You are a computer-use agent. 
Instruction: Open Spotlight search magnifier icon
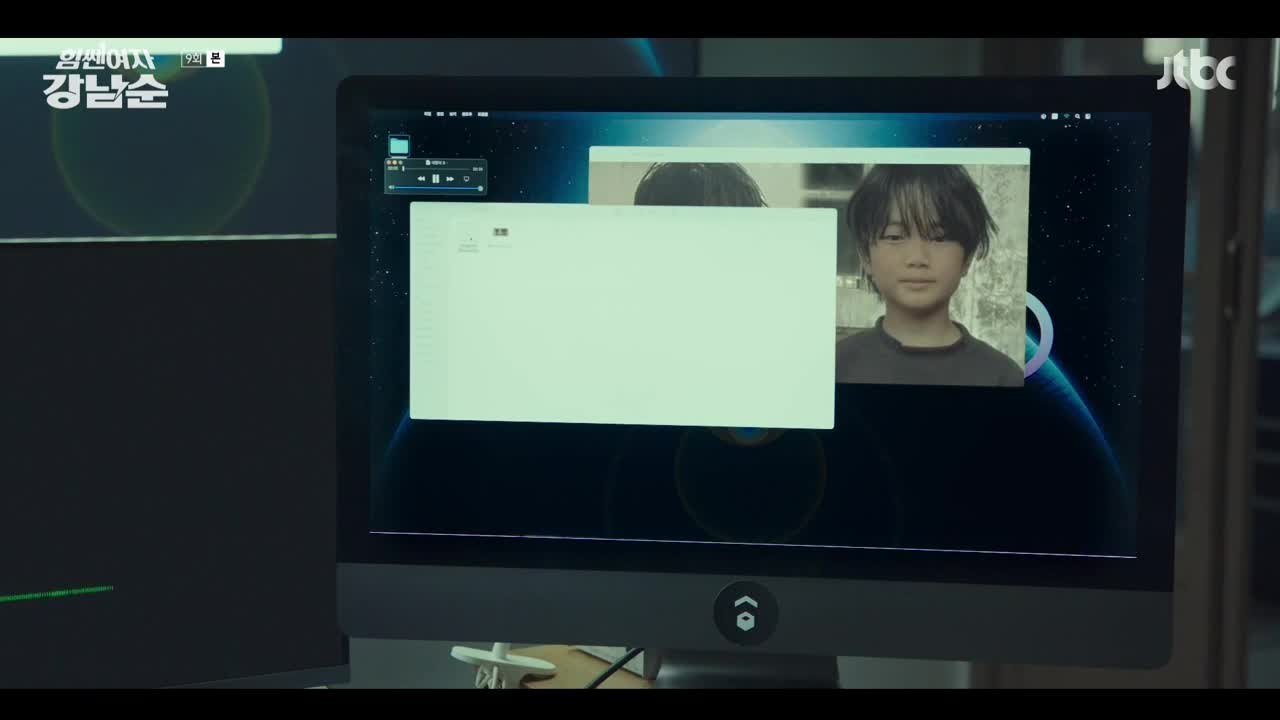click(1076, 116)
